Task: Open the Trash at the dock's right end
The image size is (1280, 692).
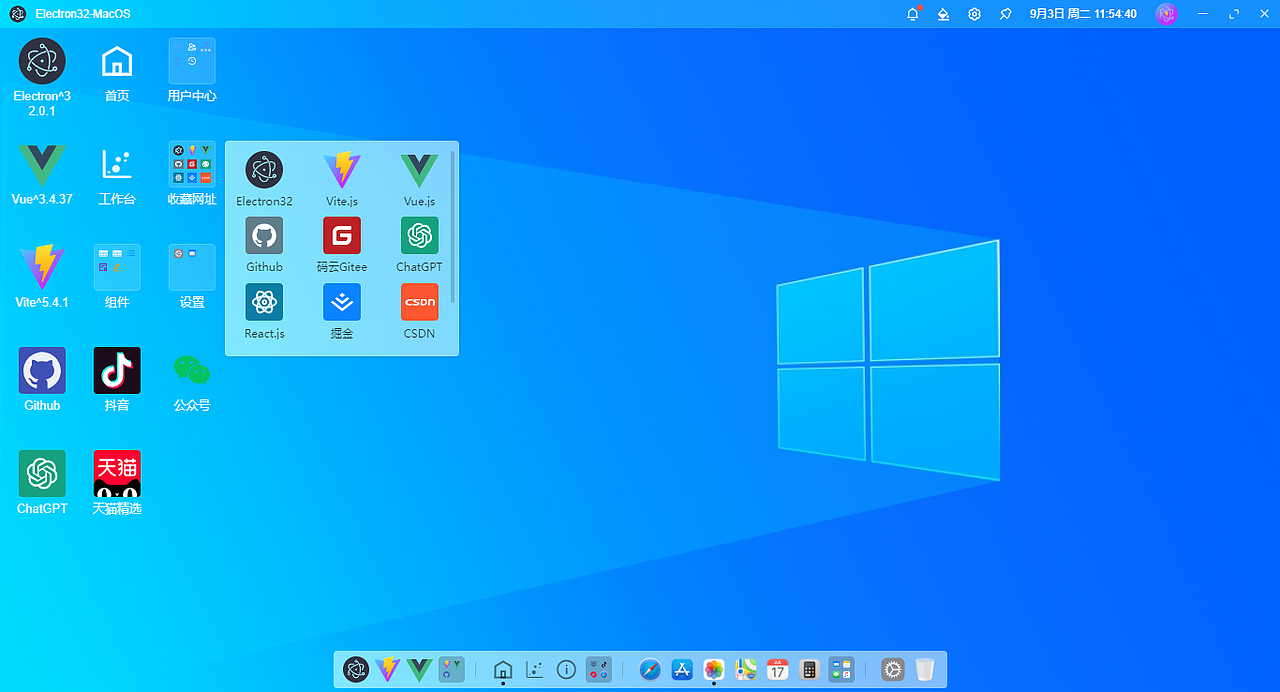Action: [925, 670]
